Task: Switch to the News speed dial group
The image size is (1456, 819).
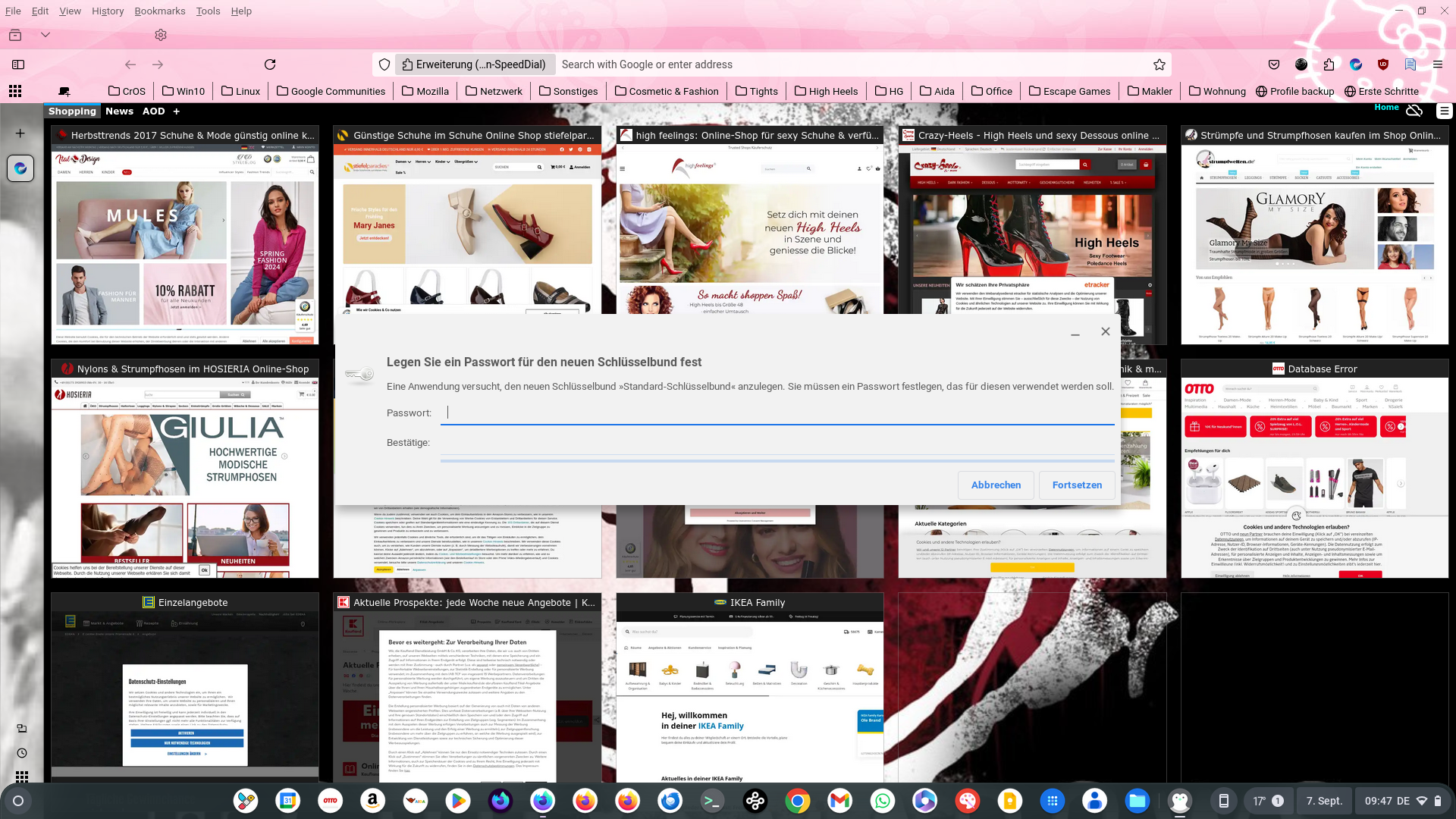Action: point(119,111)
